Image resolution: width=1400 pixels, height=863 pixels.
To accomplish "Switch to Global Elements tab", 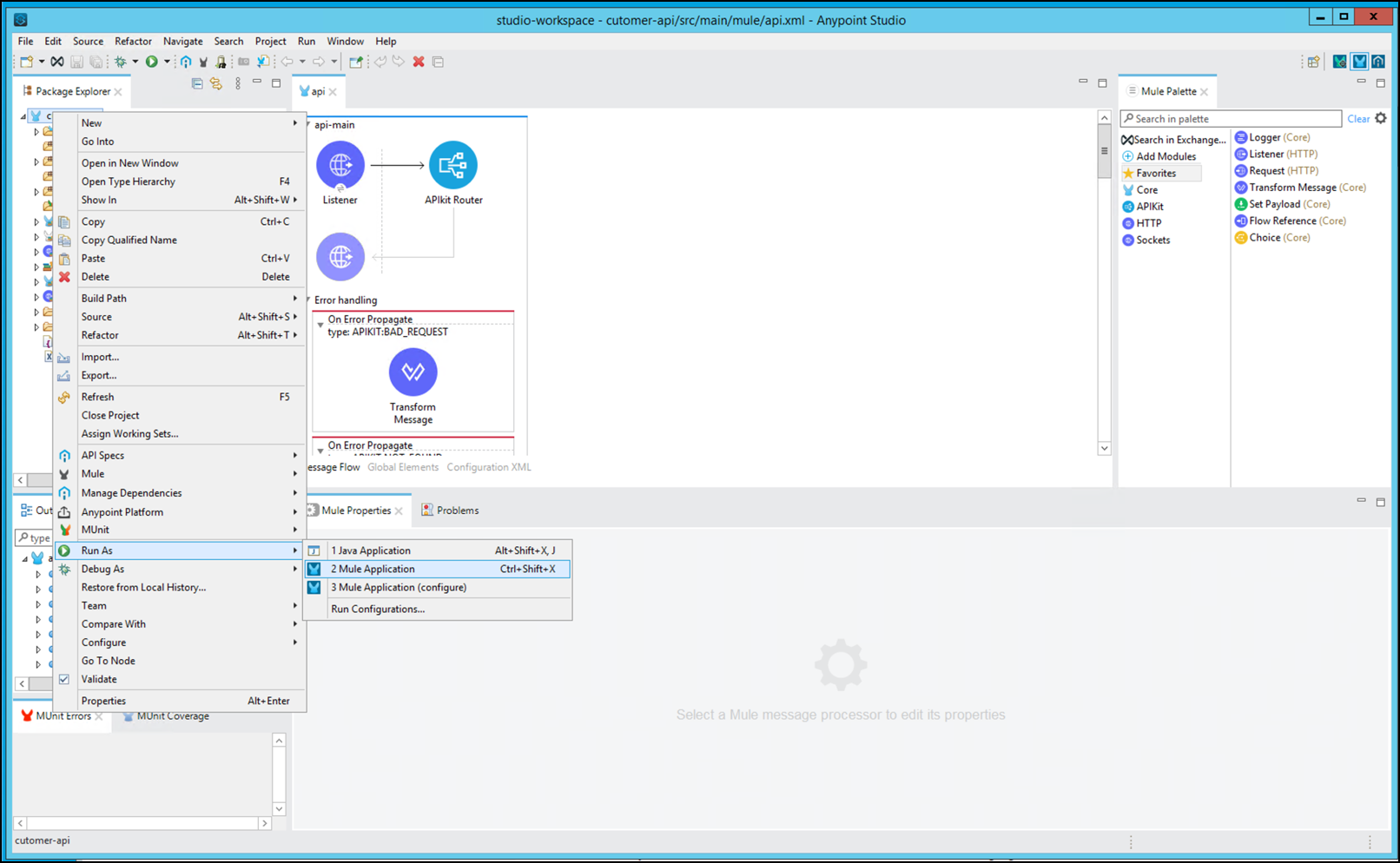I will point(403,467).
